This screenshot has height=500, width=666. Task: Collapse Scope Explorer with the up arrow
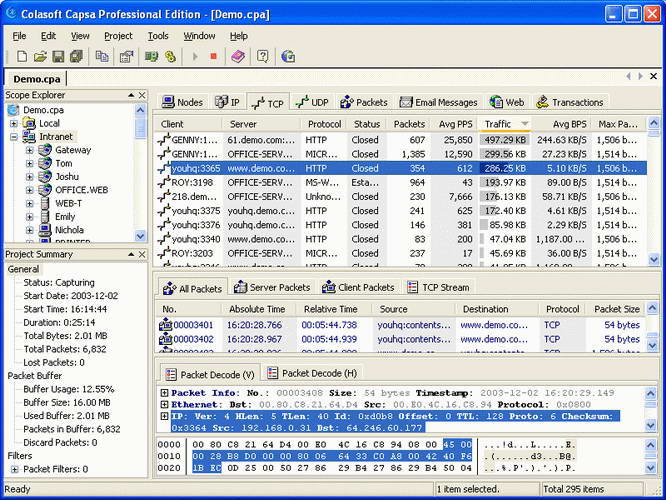pos(131,95)
